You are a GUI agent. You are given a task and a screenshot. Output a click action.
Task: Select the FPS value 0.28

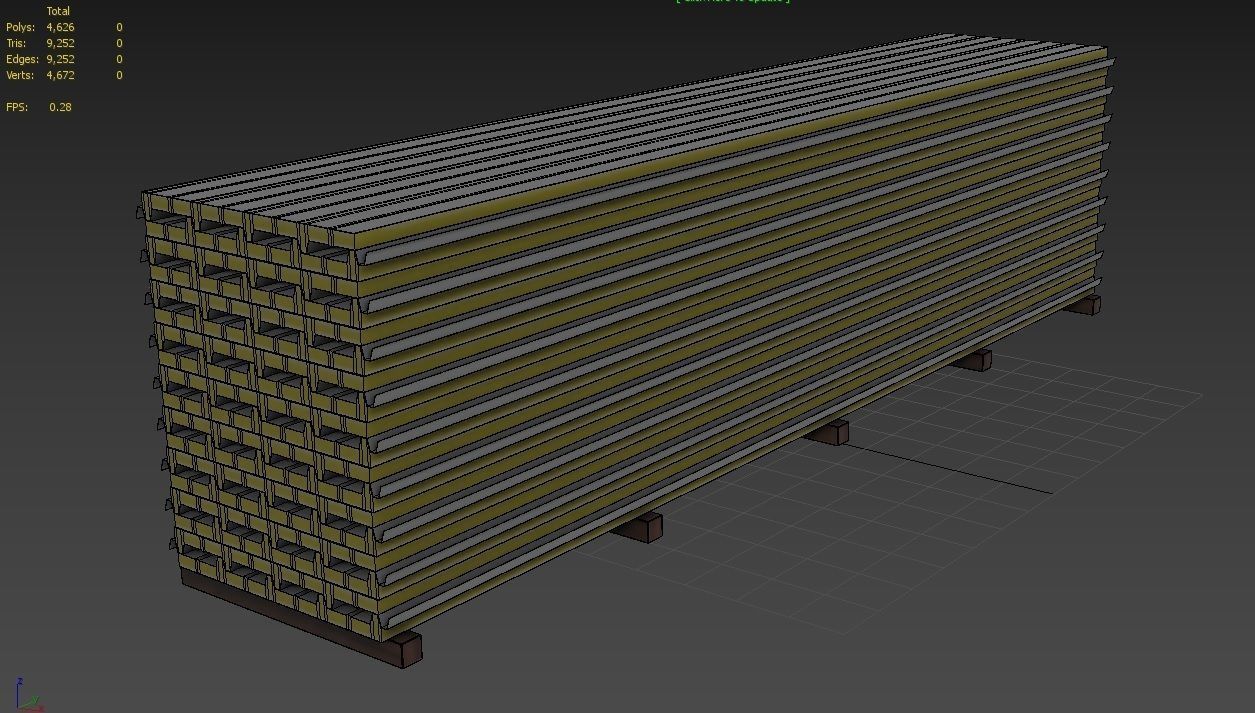(x=60, y=107)
